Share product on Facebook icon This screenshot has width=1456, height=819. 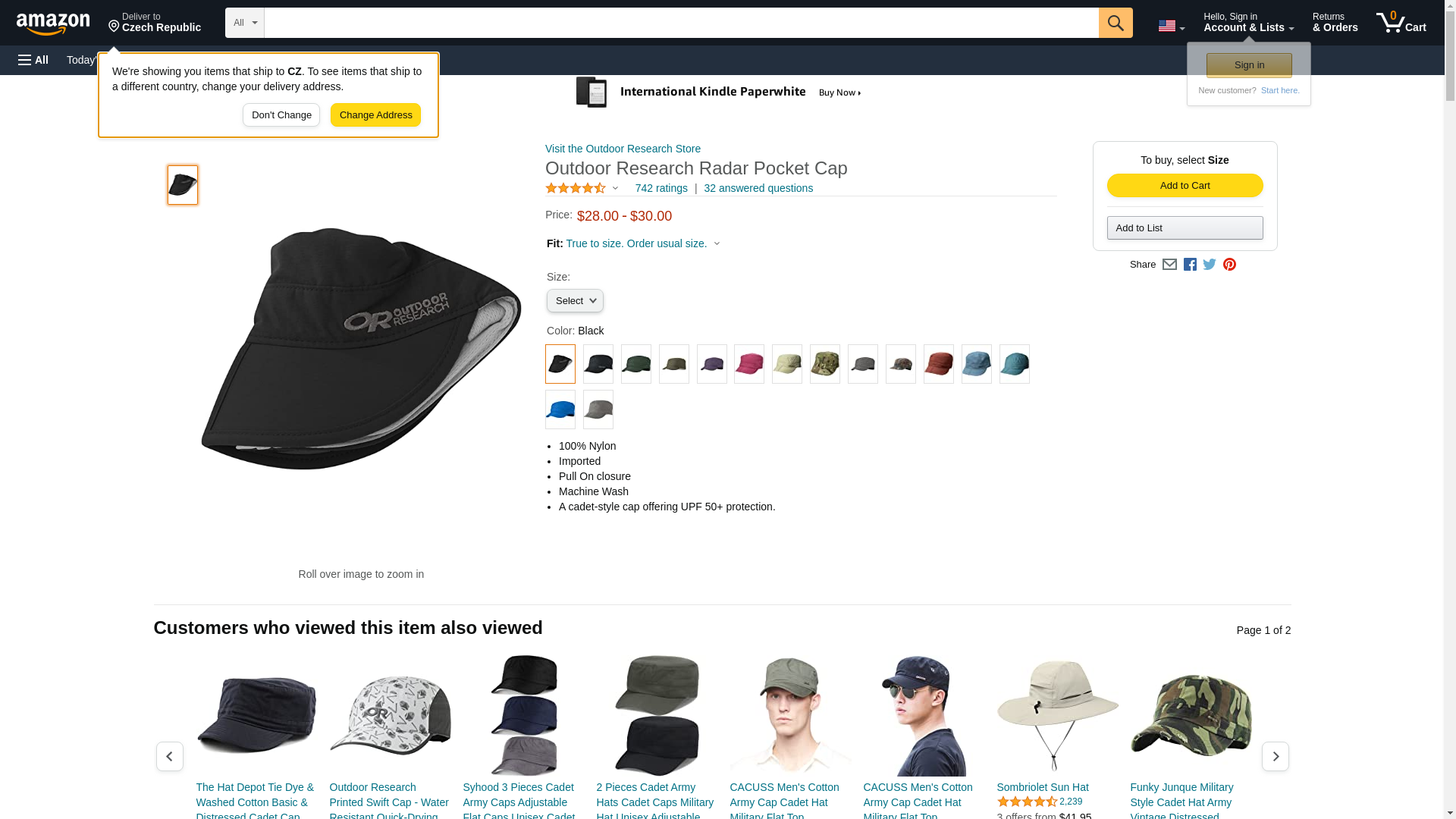[1190, 265]
